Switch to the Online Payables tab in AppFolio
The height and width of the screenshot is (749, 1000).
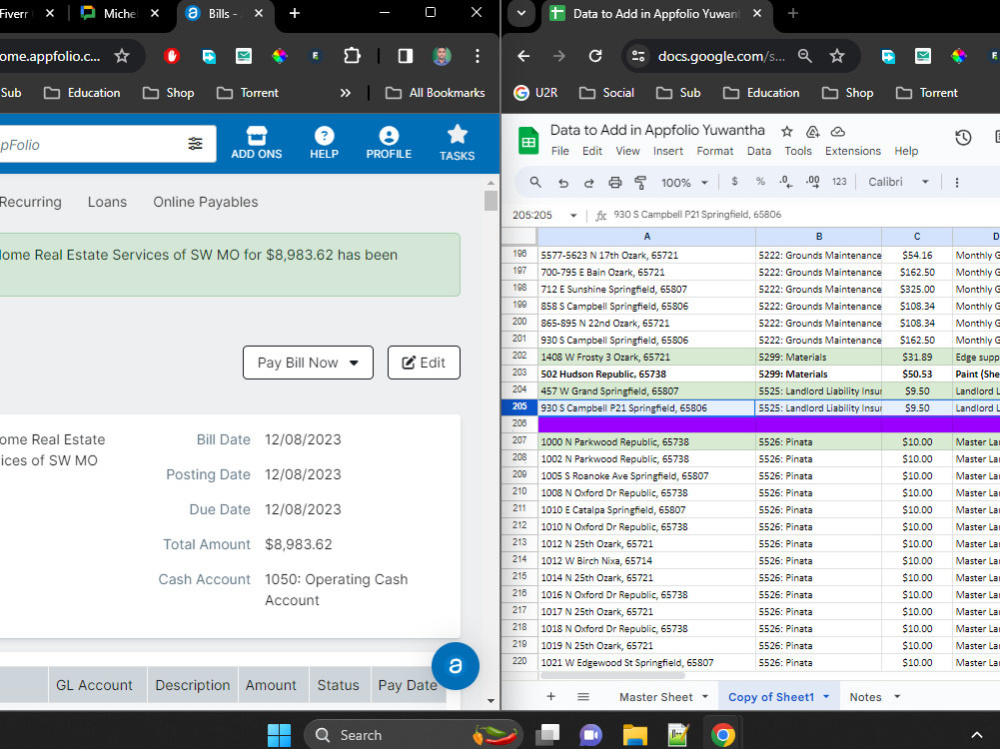(x=205, y=202)
